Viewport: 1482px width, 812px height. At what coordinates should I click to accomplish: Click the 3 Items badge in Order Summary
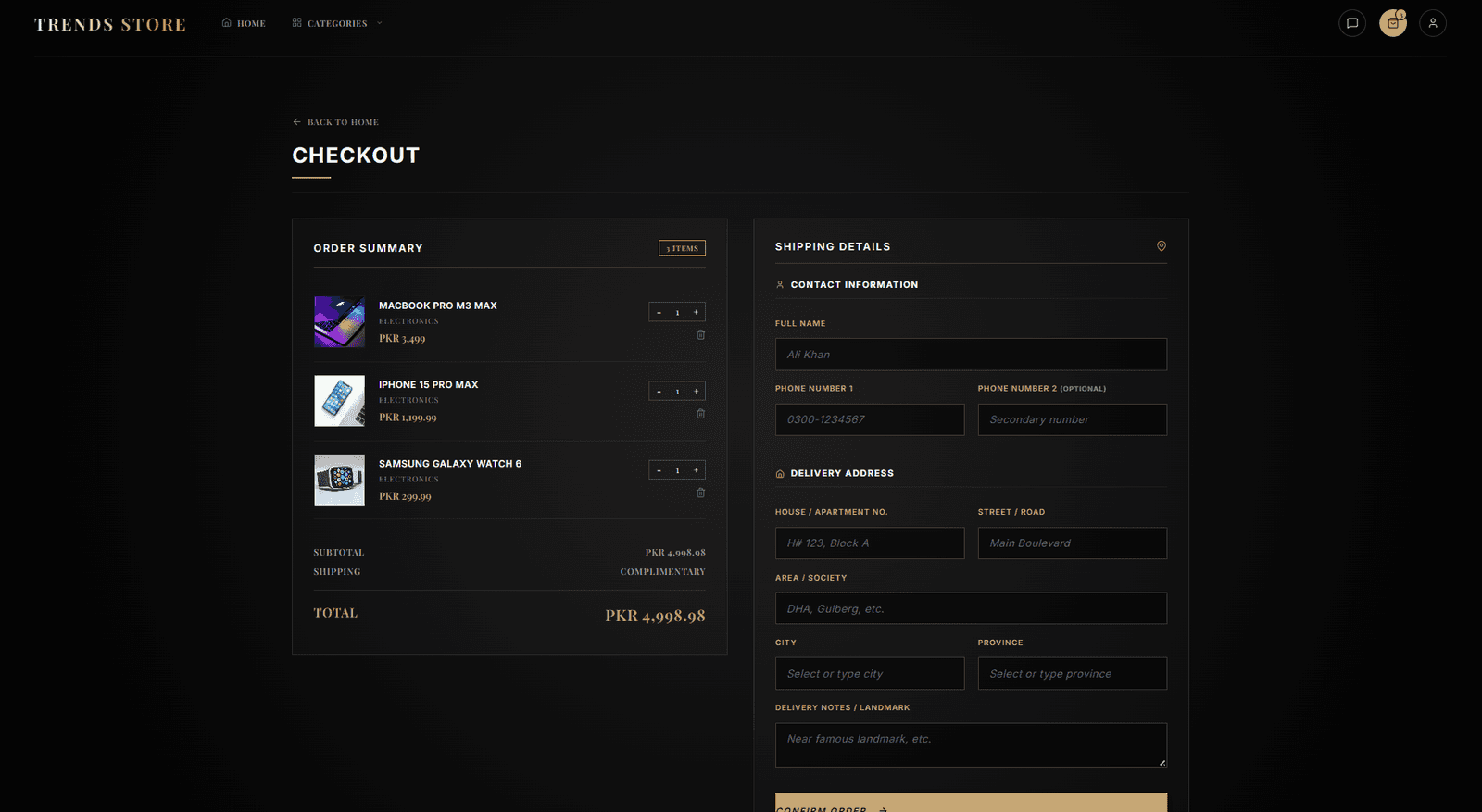pos(682,248)
